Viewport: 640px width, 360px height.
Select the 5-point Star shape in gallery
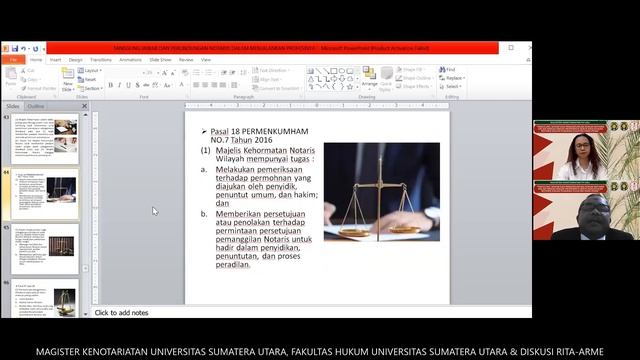(350, 87)
